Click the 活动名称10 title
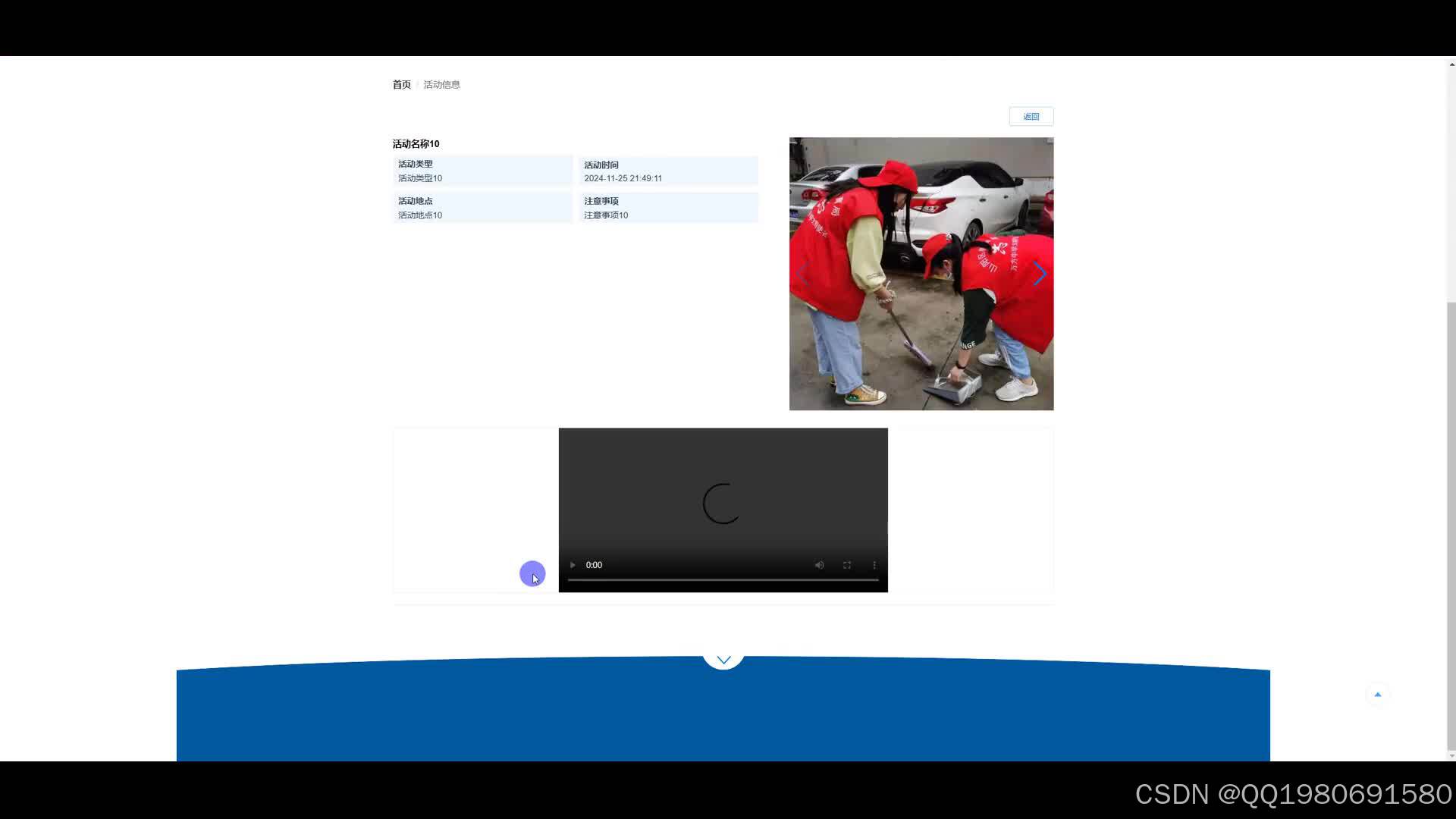This screenshot has height=819, width=1456. click(x=416, y=143)
